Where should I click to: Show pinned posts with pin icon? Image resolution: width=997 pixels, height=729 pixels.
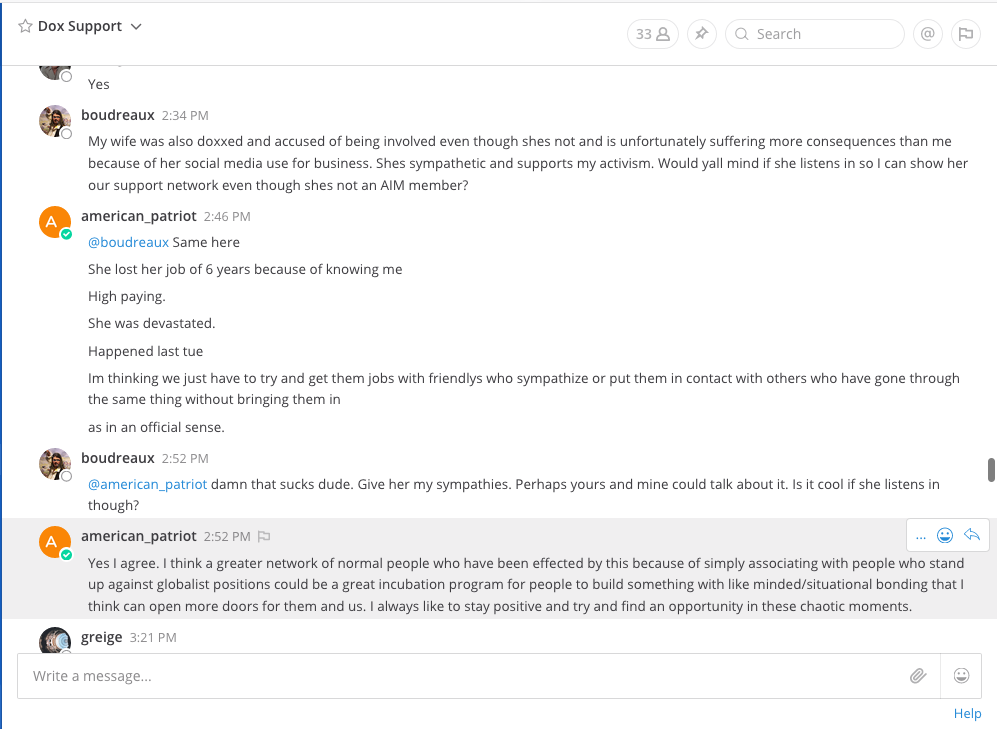click(701, 34)
